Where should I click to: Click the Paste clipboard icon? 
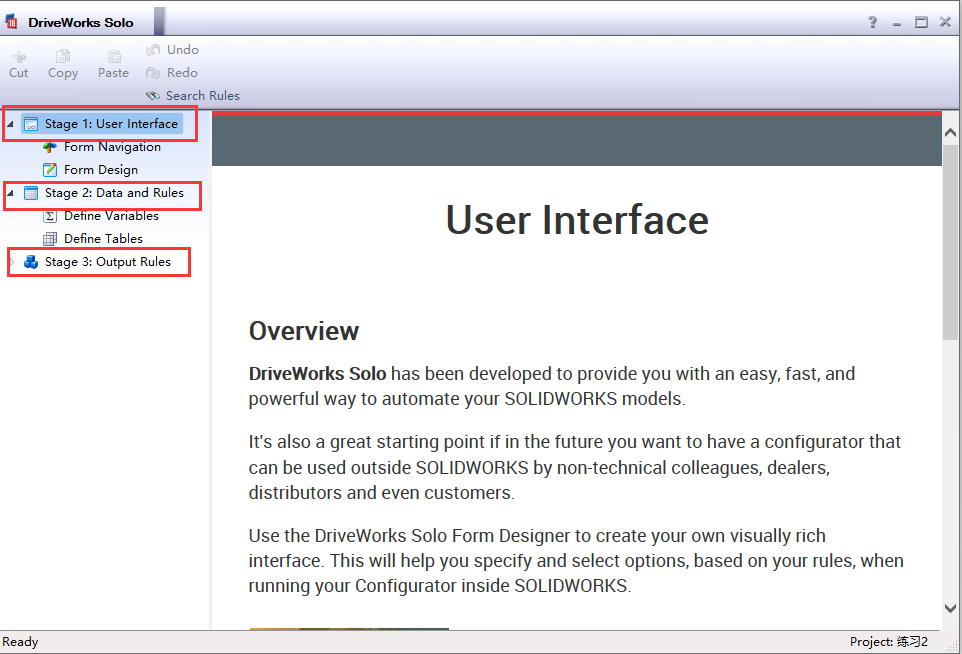[114, 56]
